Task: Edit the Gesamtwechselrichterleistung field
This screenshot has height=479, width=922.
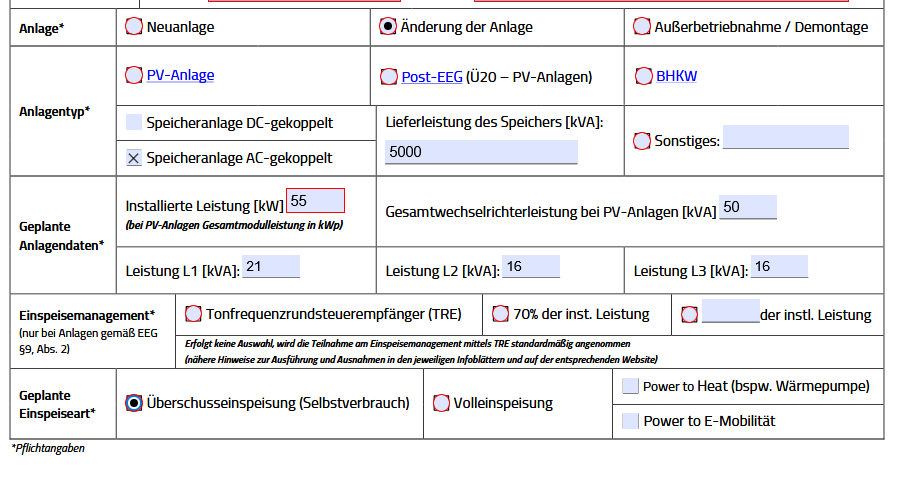Action: point(747,207)
